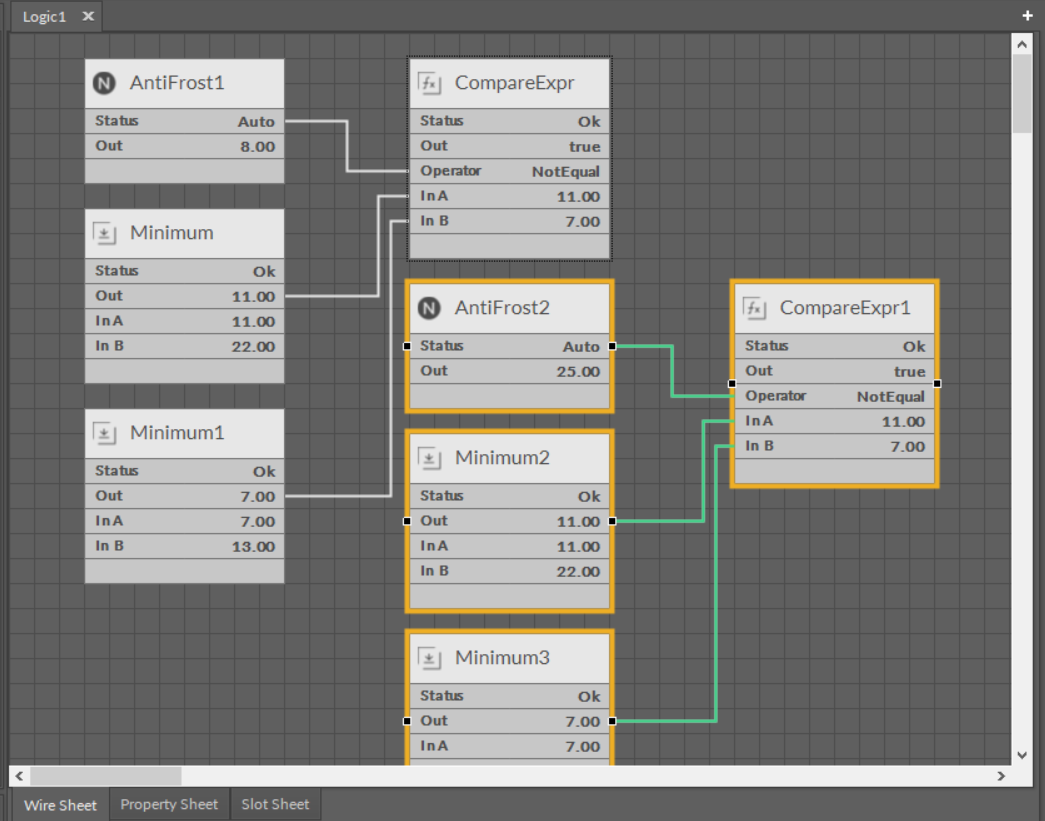1045x821 pixels.
Task: Click the vertical scrollbar up arrow
Action: tap(1022, 45)
